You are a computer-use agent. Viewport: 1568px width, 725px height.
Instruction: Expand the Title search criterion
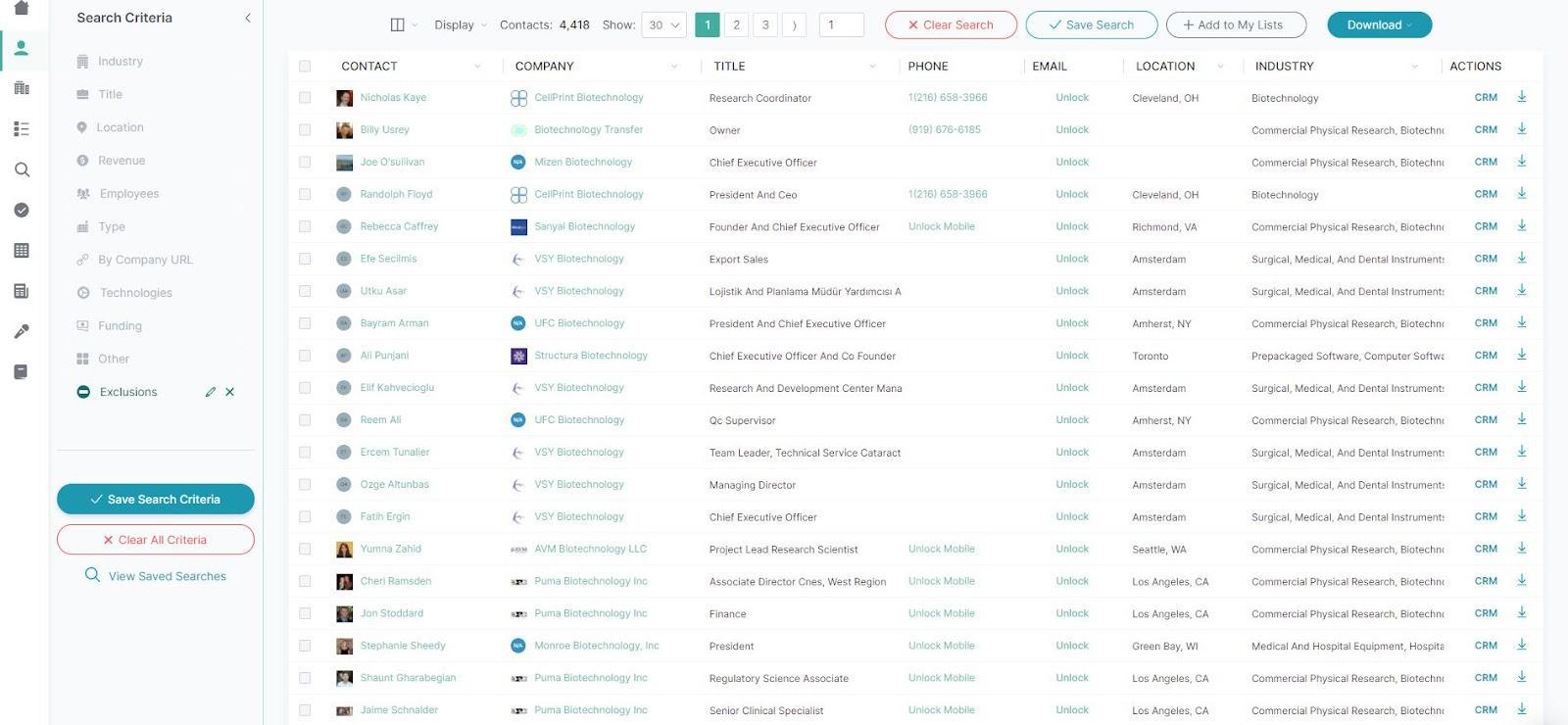click(99, 94)
